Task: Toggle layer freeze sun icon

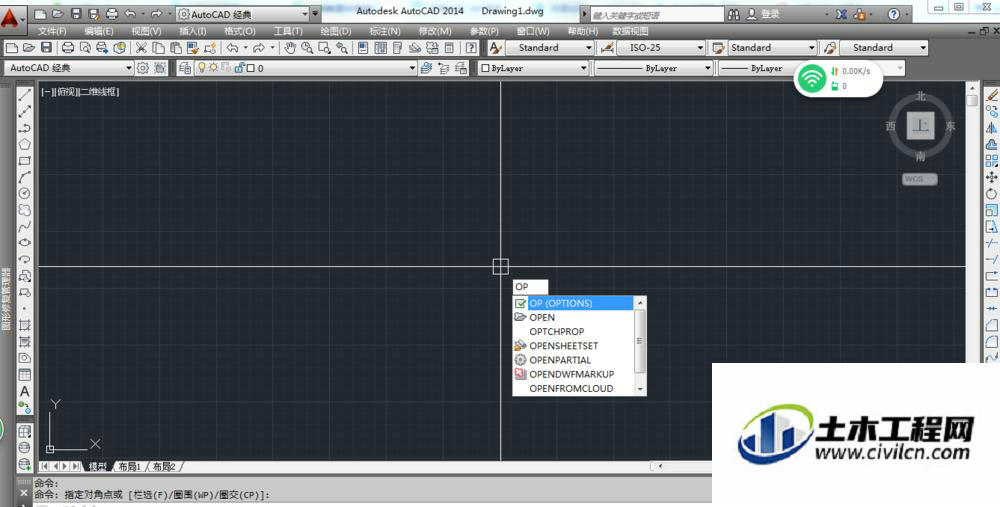Action: coord(214,68)
